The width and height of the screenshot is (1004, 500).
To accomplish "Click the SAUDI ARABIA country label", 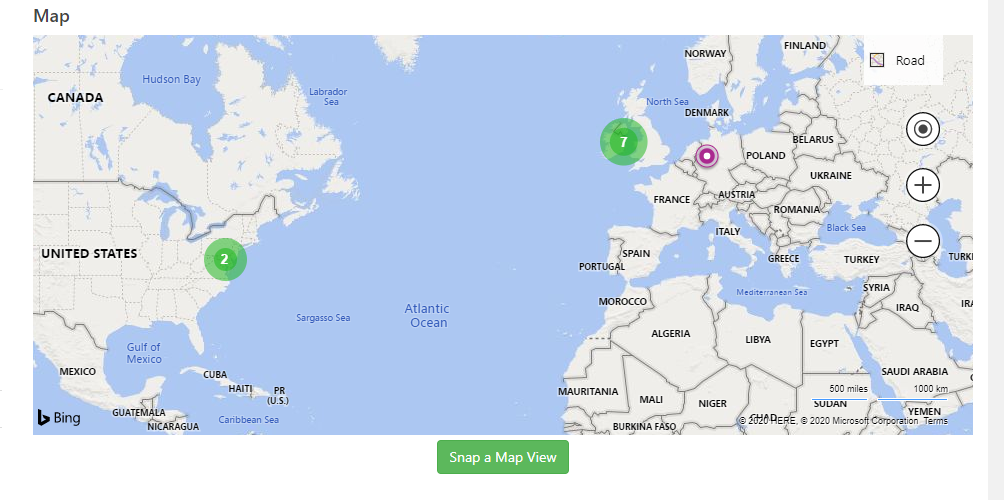I will point(914,372).
